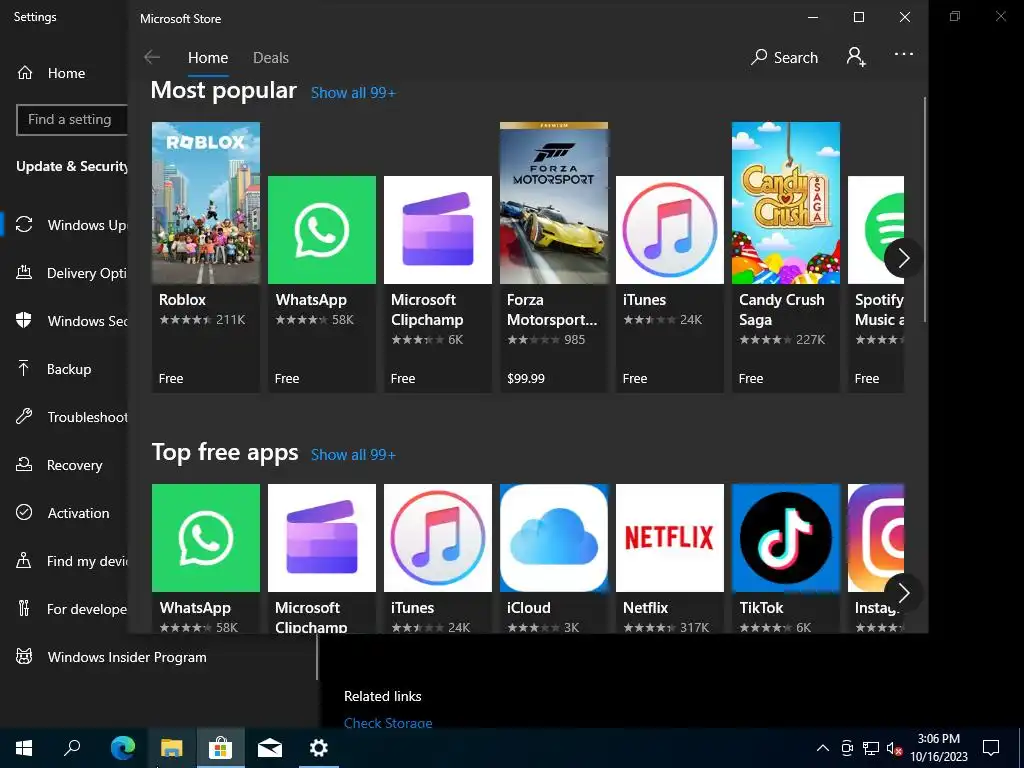Open File Explorer from taskbar
This screenshot has height=768, width=1024.
(172, 748)
